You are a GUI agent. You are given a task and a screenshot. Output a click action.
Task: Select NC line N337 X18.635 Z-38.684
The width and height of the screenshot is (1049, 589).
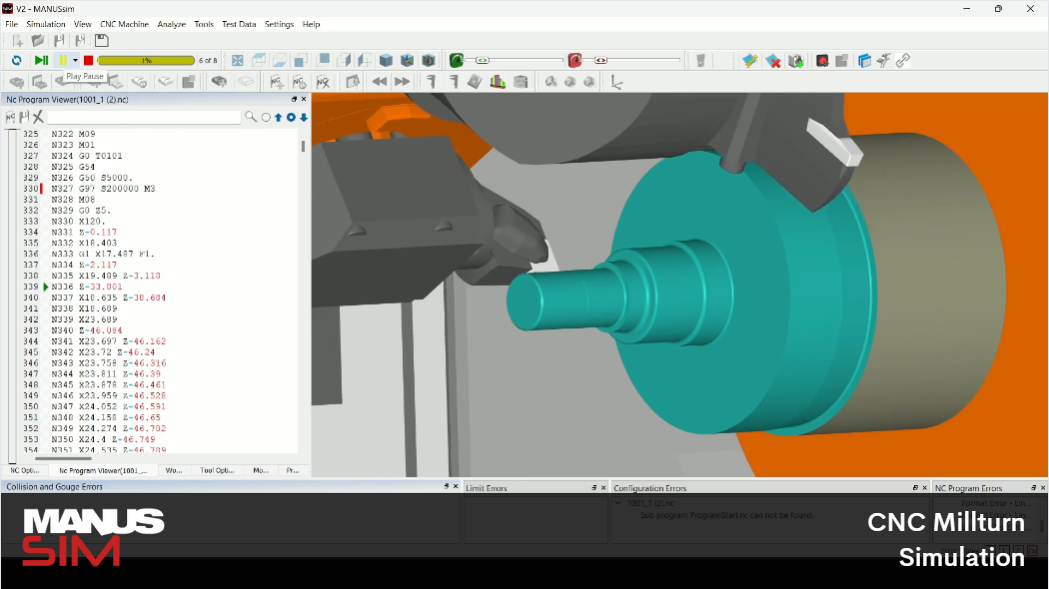108,297
